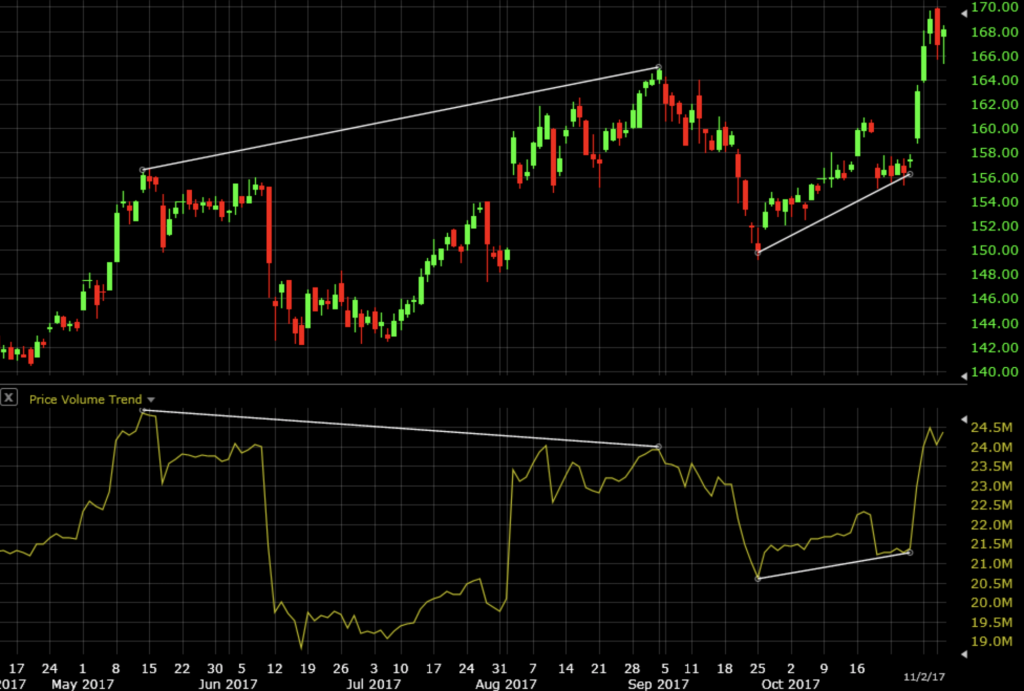Select the price trendline anchor at early September peak
Screen dimensions: 1024x691
click(658, 68)
